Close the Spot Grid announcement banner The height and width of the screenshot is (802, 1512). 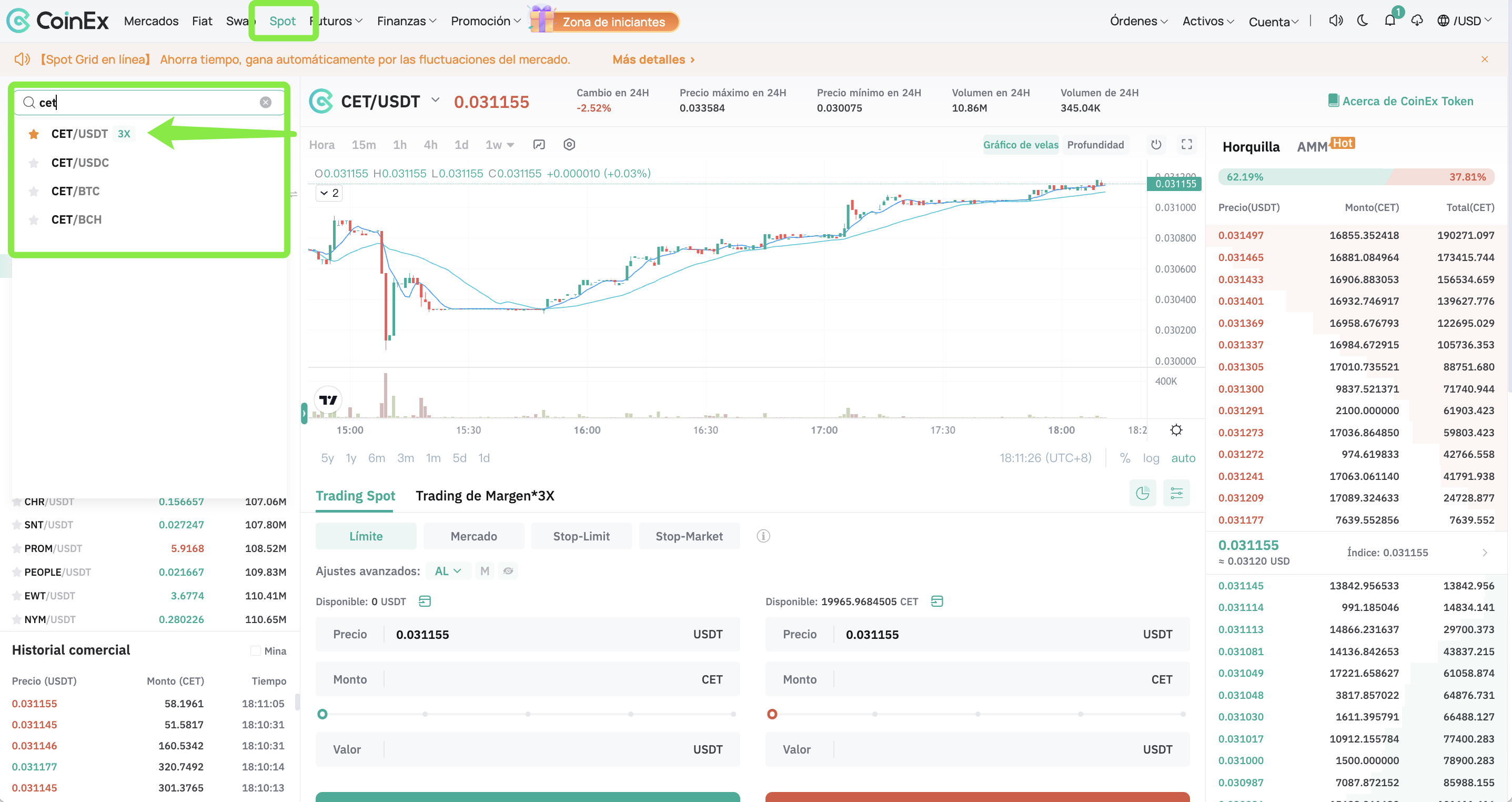pyautogui.click(x=1485, y=59)
